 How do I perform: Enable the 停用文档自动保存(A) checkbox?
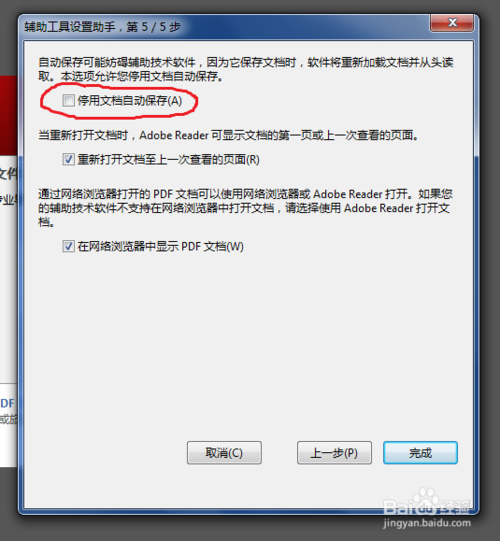[x=68, y=101]
